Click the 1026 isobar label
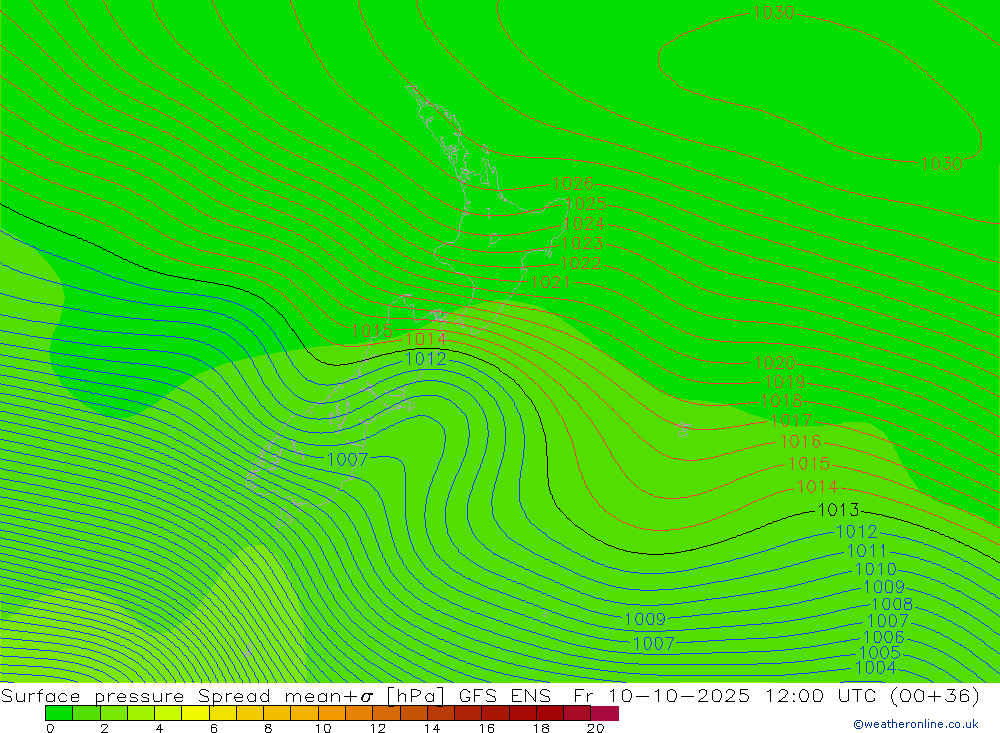Image resolution: width=1000 pixels, height=733 pixels. click(x=573, y=184)
